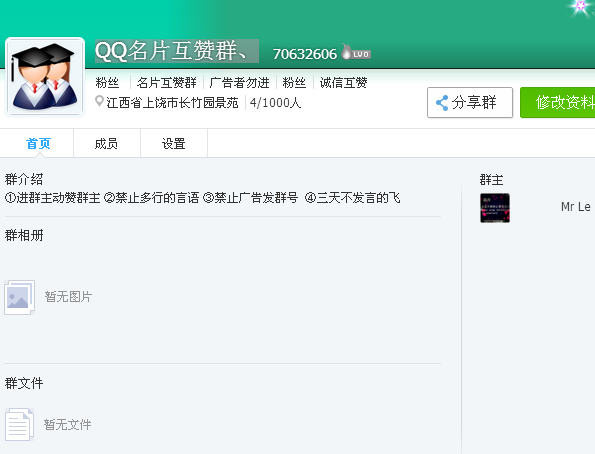Viewport: 595px width, 454px height.
Task: Click the group number 70632606
Action: pyautogui.click(x=305, y=54)
